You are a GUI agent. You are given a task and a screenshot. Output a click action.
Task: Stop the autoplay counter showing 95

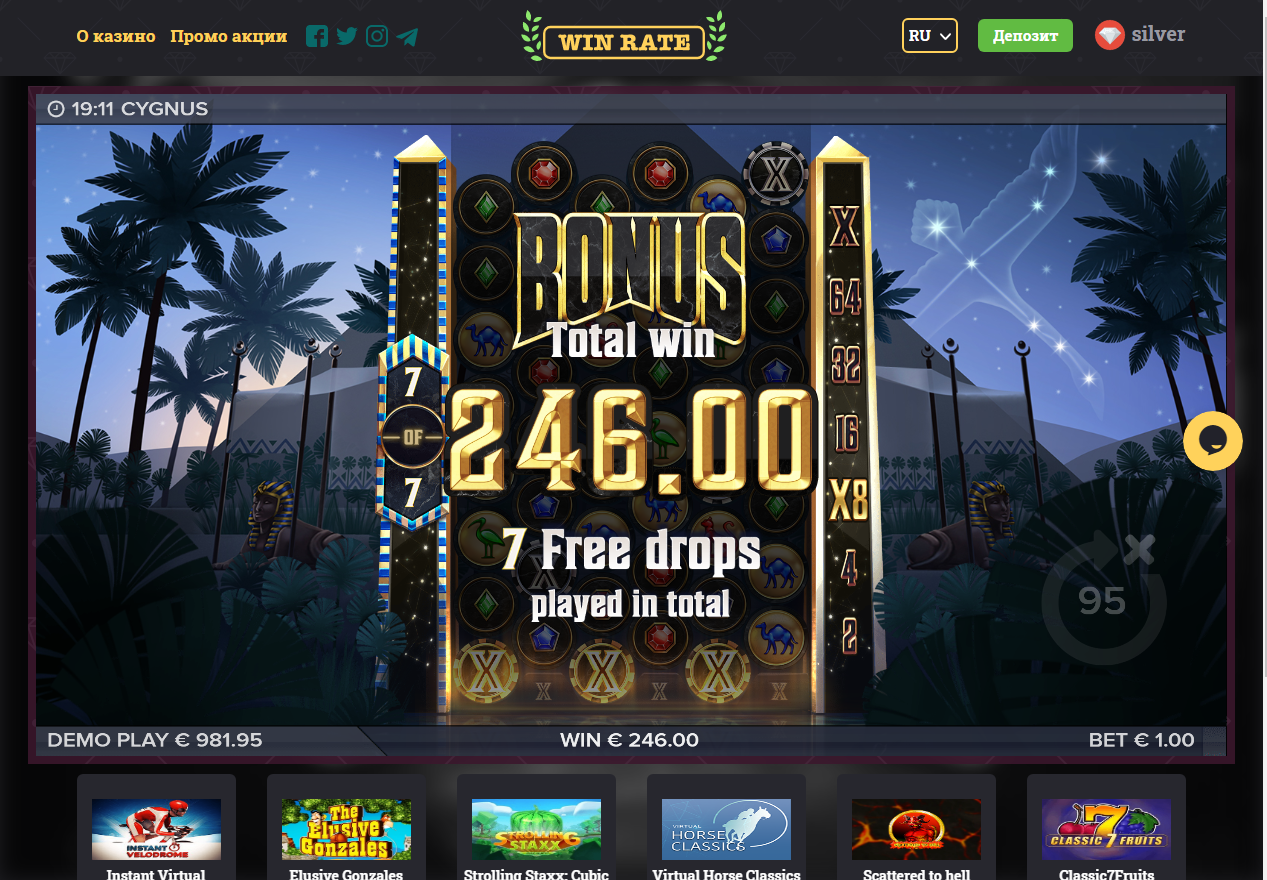coord(1103,599)
